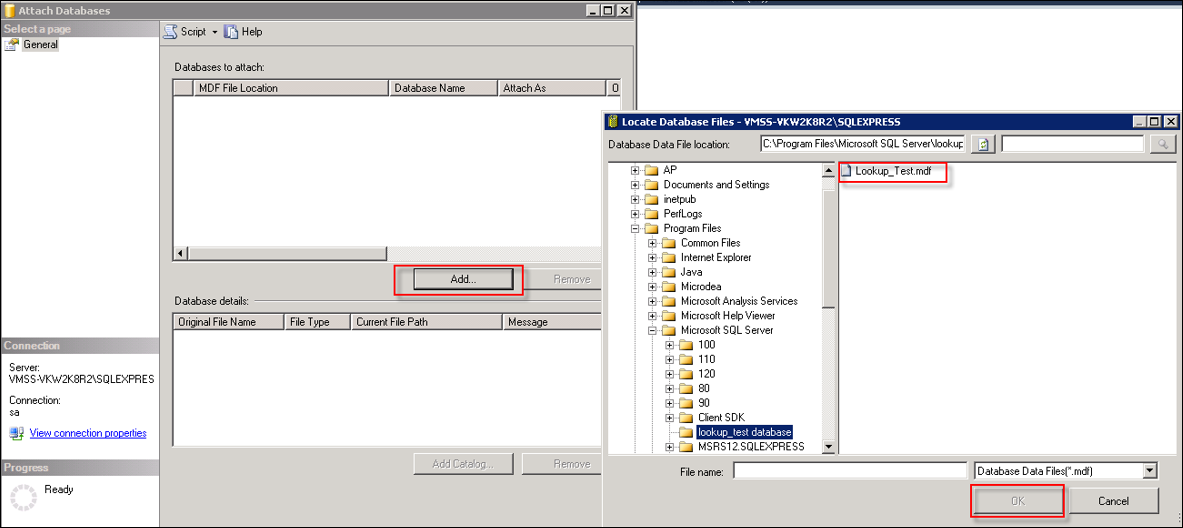Expand the Common Files node
This screenshot has width=1183, height=528.
653,243
